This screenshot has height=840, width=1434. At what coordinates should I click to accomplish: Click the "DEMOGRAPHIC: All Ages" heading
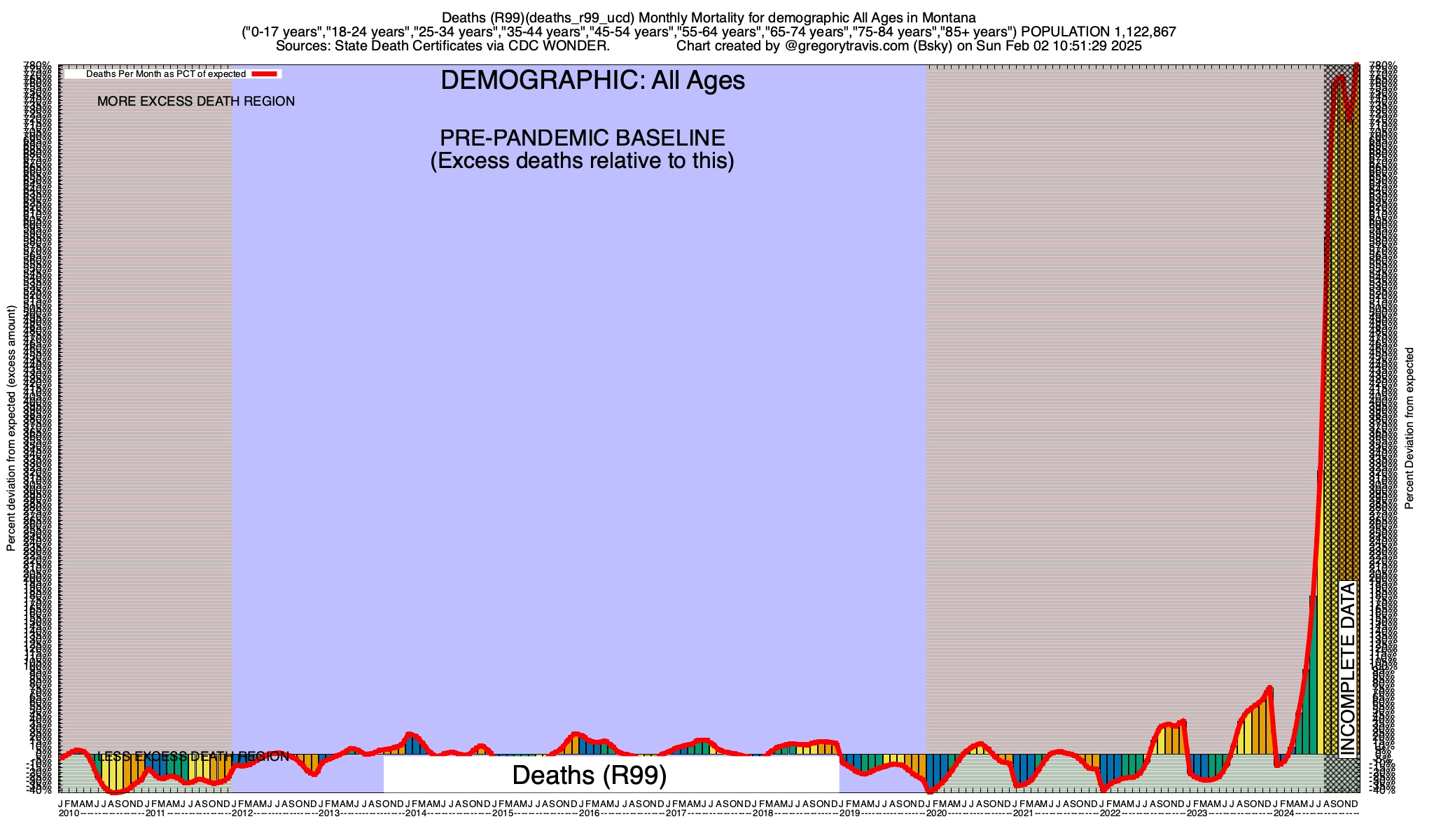[x=592, y=80]
